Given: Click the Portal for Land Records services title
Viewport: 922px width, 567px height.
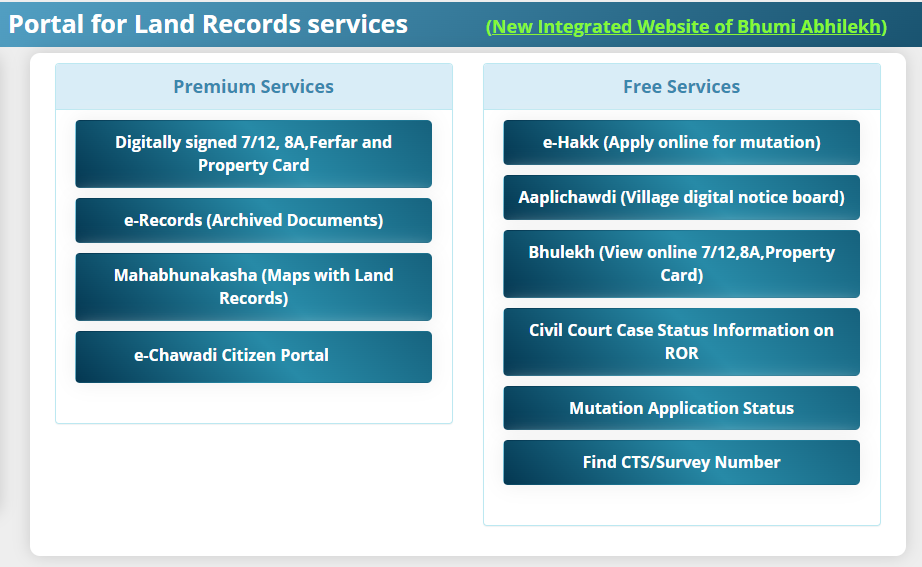Looking at the screenshot, I should coord(208,24).
